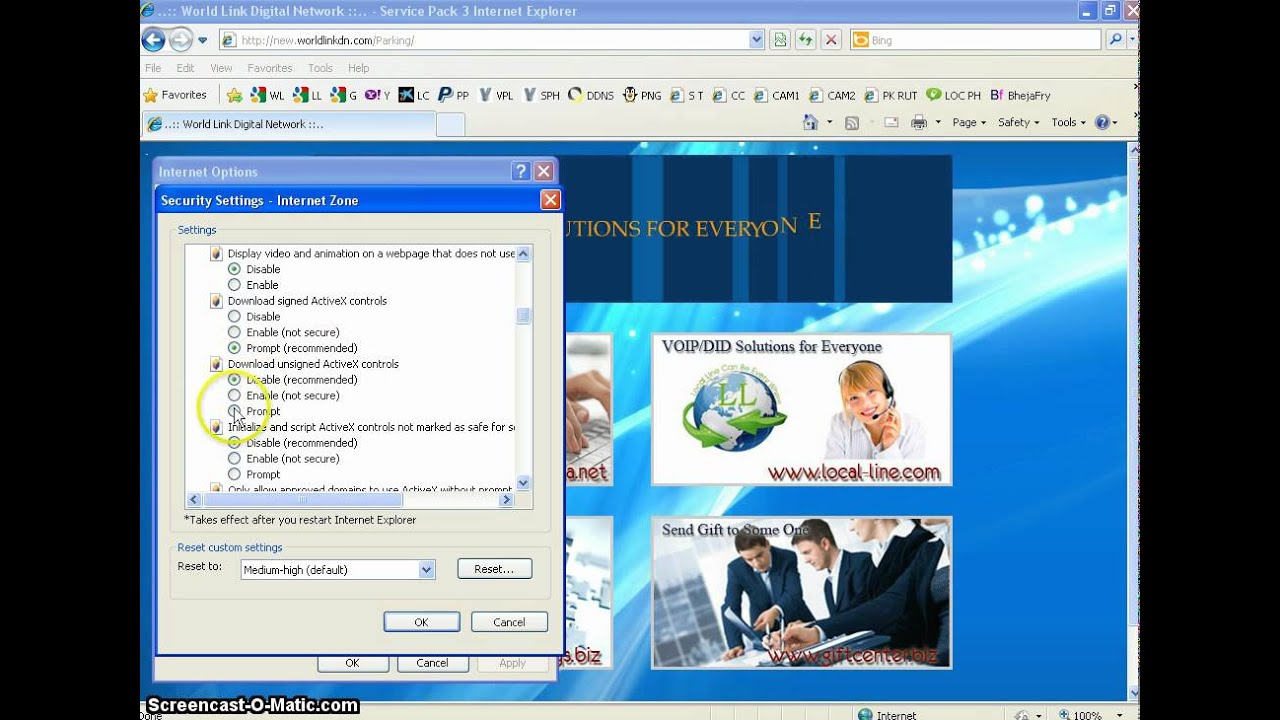Screen dimensions: 1280x720
Task: Open the CAM1 bookmark
Action: (777, 96)
